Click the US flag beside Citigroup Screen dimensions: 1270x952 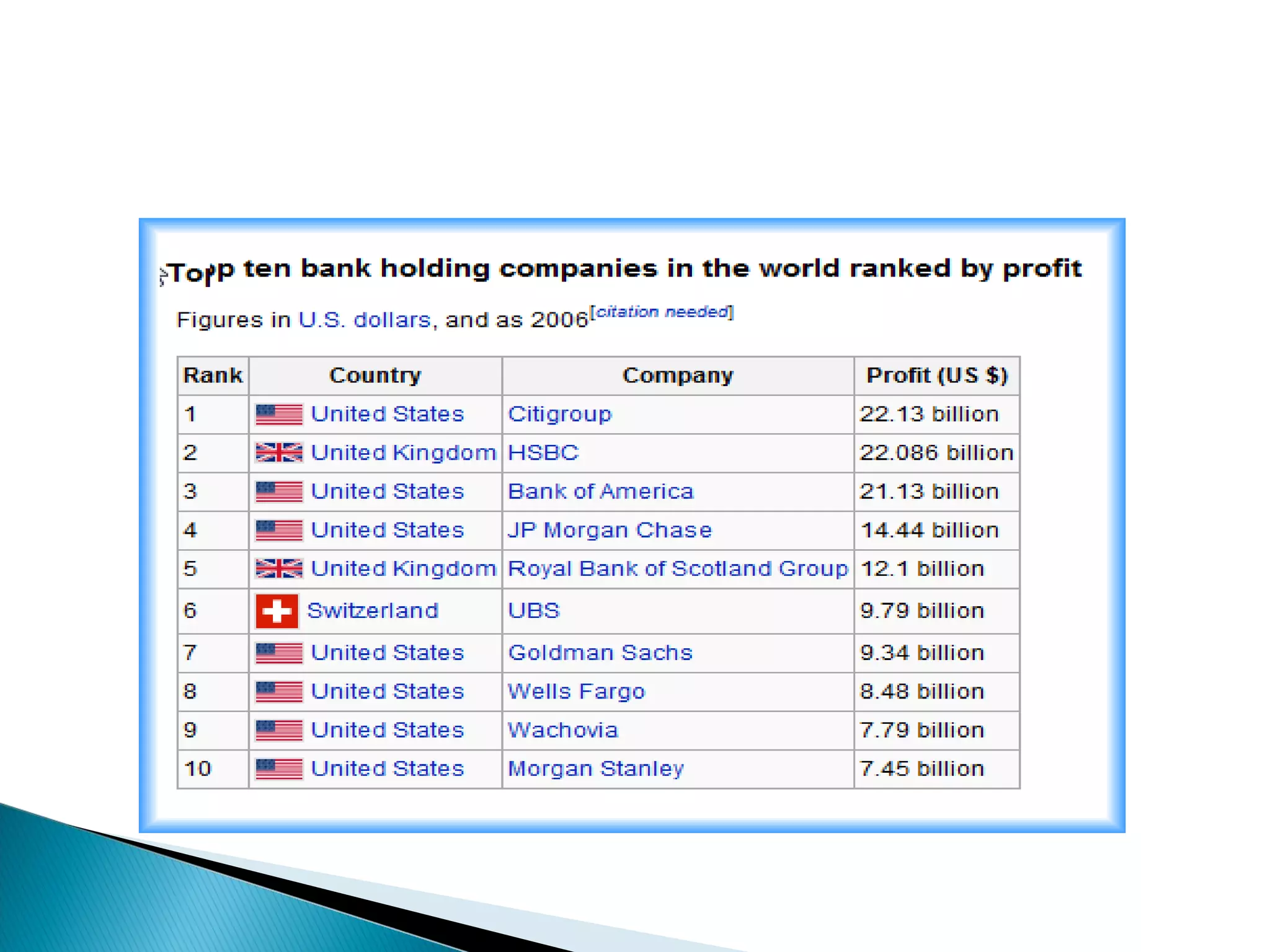coord(278,414)
